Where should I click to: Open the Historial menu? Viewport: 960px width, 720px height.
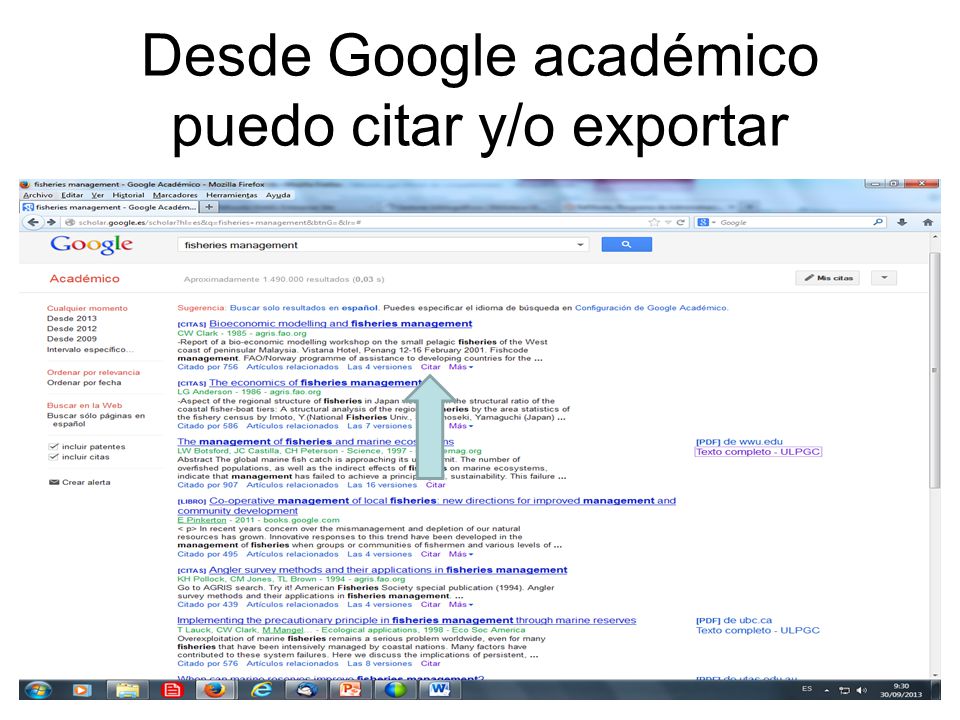[x=128, y=195]
